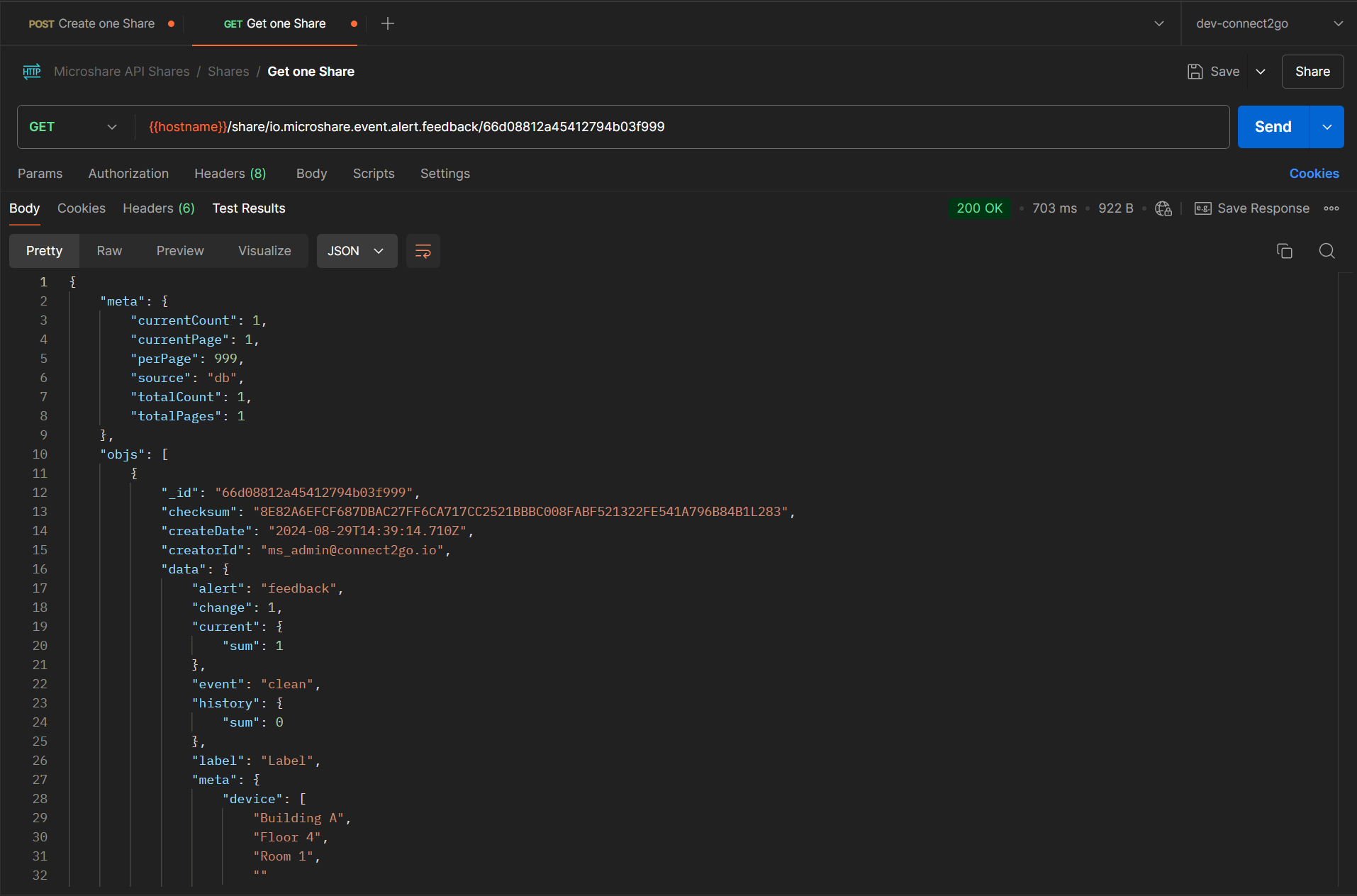1357x896 pixels.
Task: Click the Save Response example icon
Action: click(x=1203, y=208)
